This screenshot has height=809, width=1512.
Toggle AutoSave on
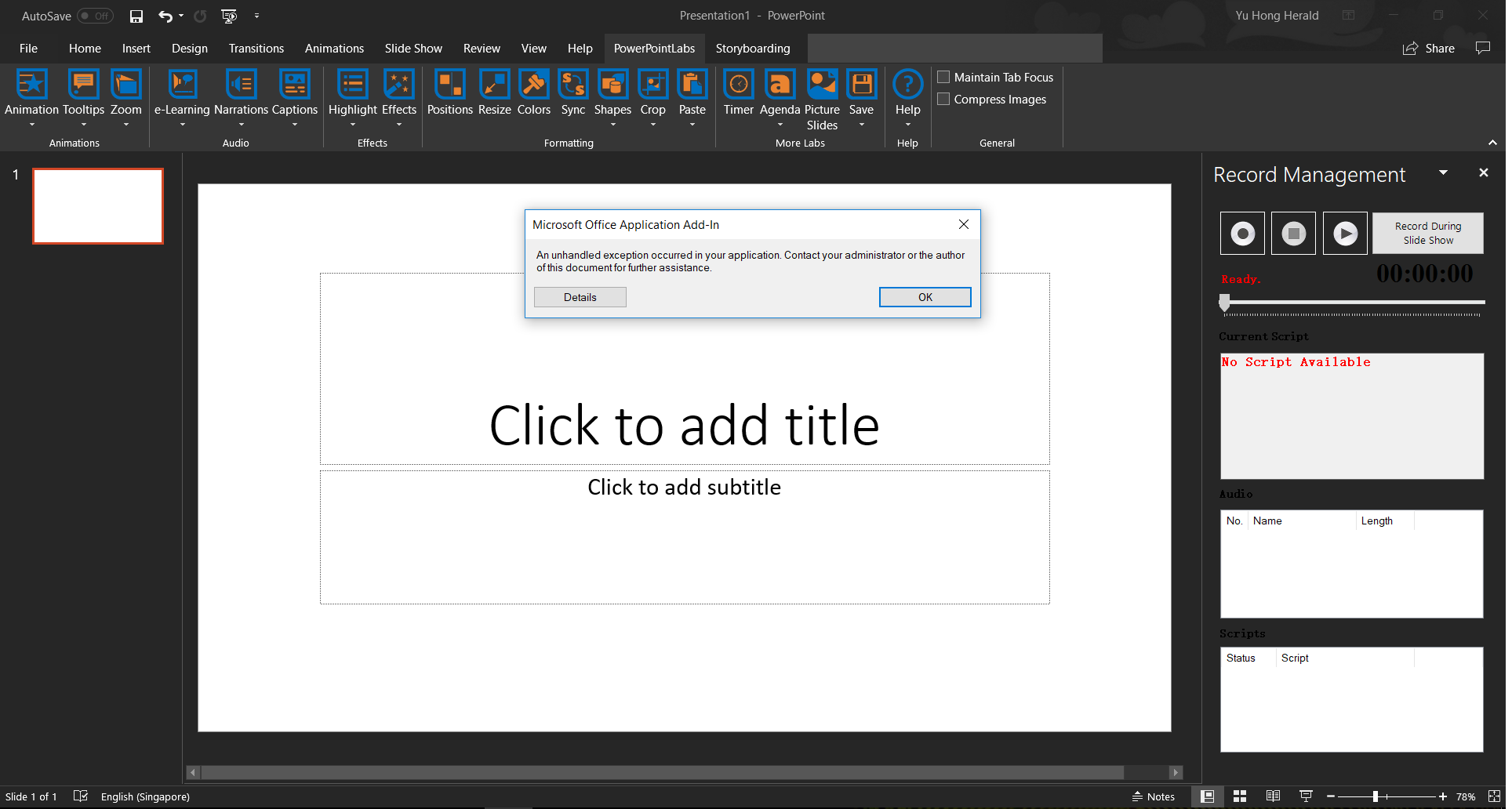pyautogui.click(x=95, y=16)
